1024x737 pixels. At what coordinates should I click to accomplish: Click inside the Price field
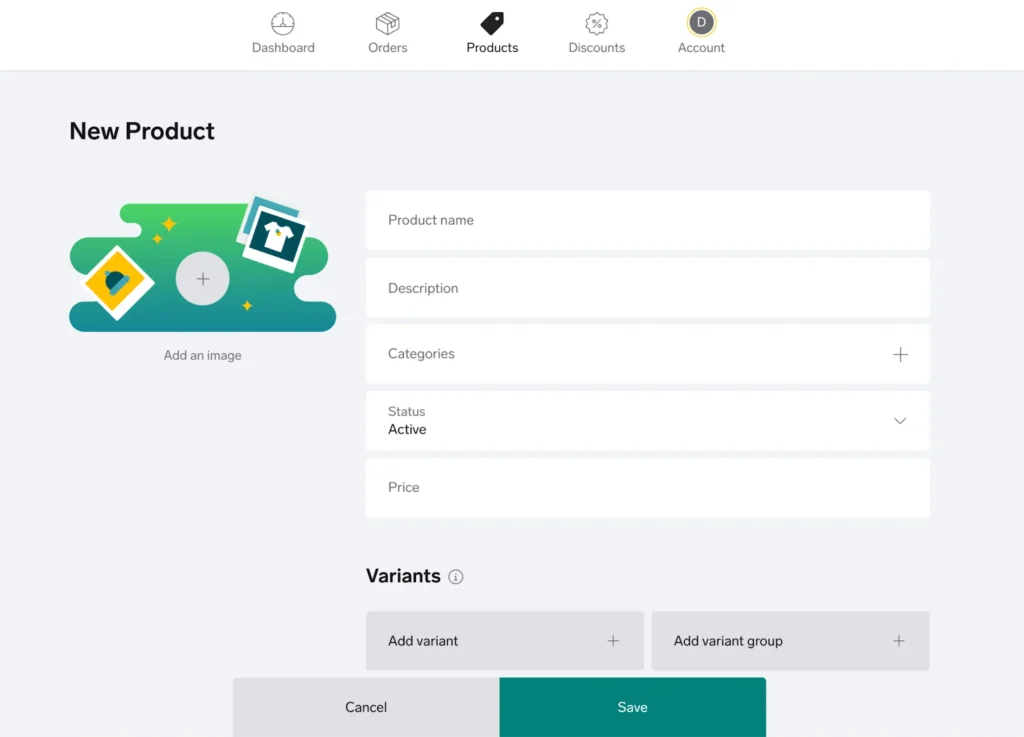click(x=648, y=487)
